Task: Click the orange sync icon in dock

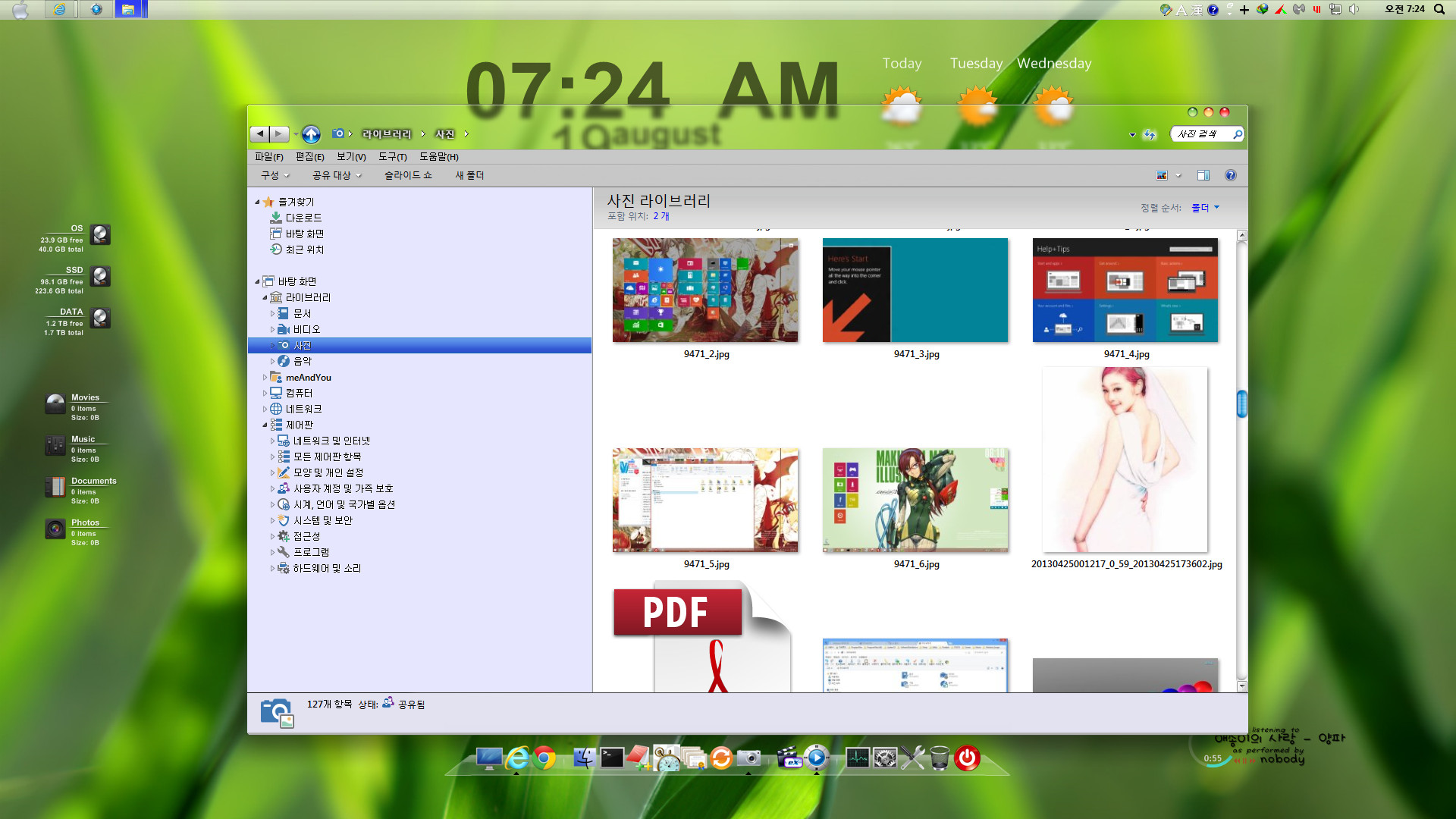Action: click(721, 758)
